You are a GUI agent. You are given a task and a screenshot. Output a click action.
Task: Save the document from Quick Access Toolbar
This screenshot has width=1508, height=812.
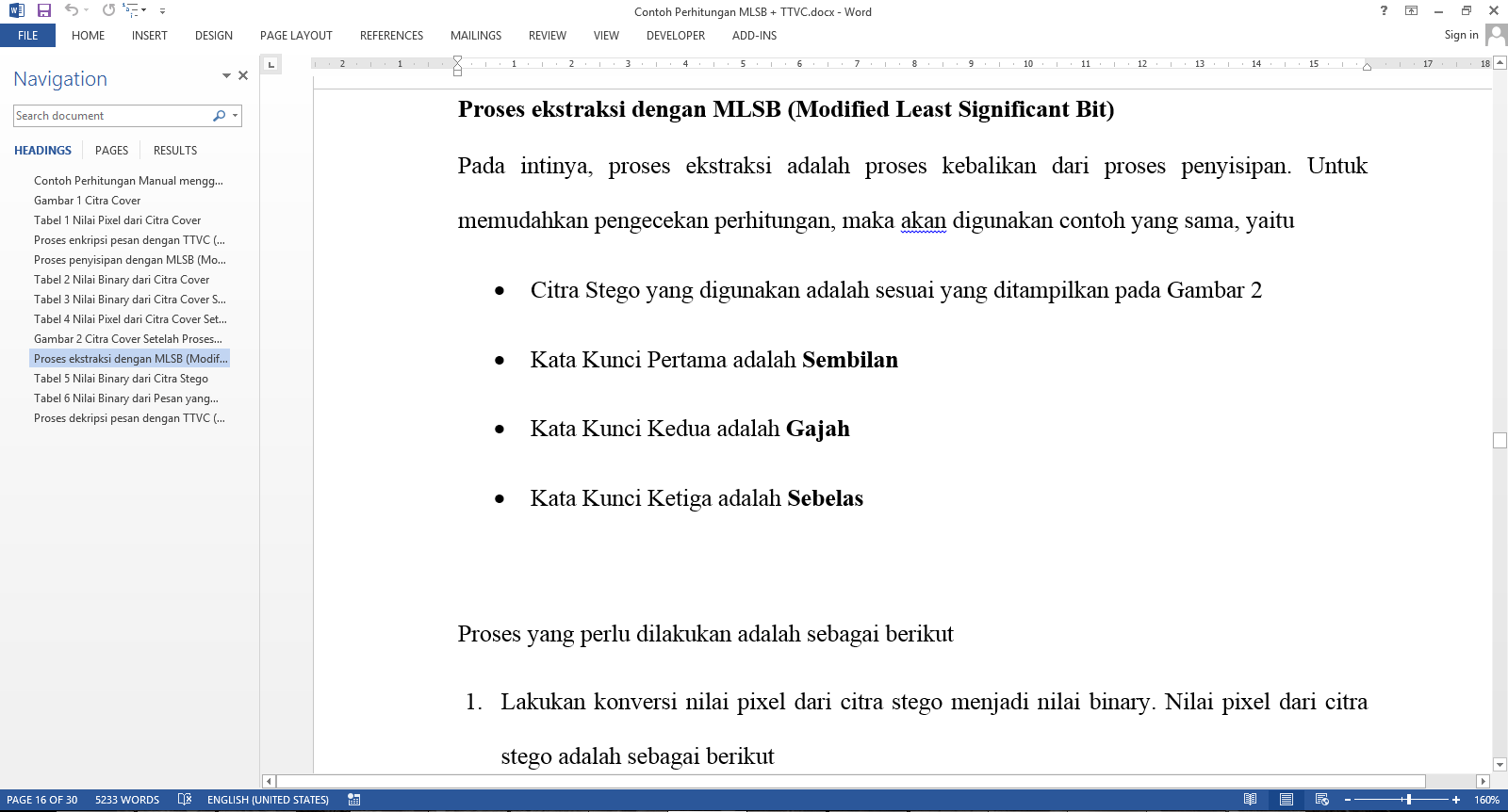44,10
